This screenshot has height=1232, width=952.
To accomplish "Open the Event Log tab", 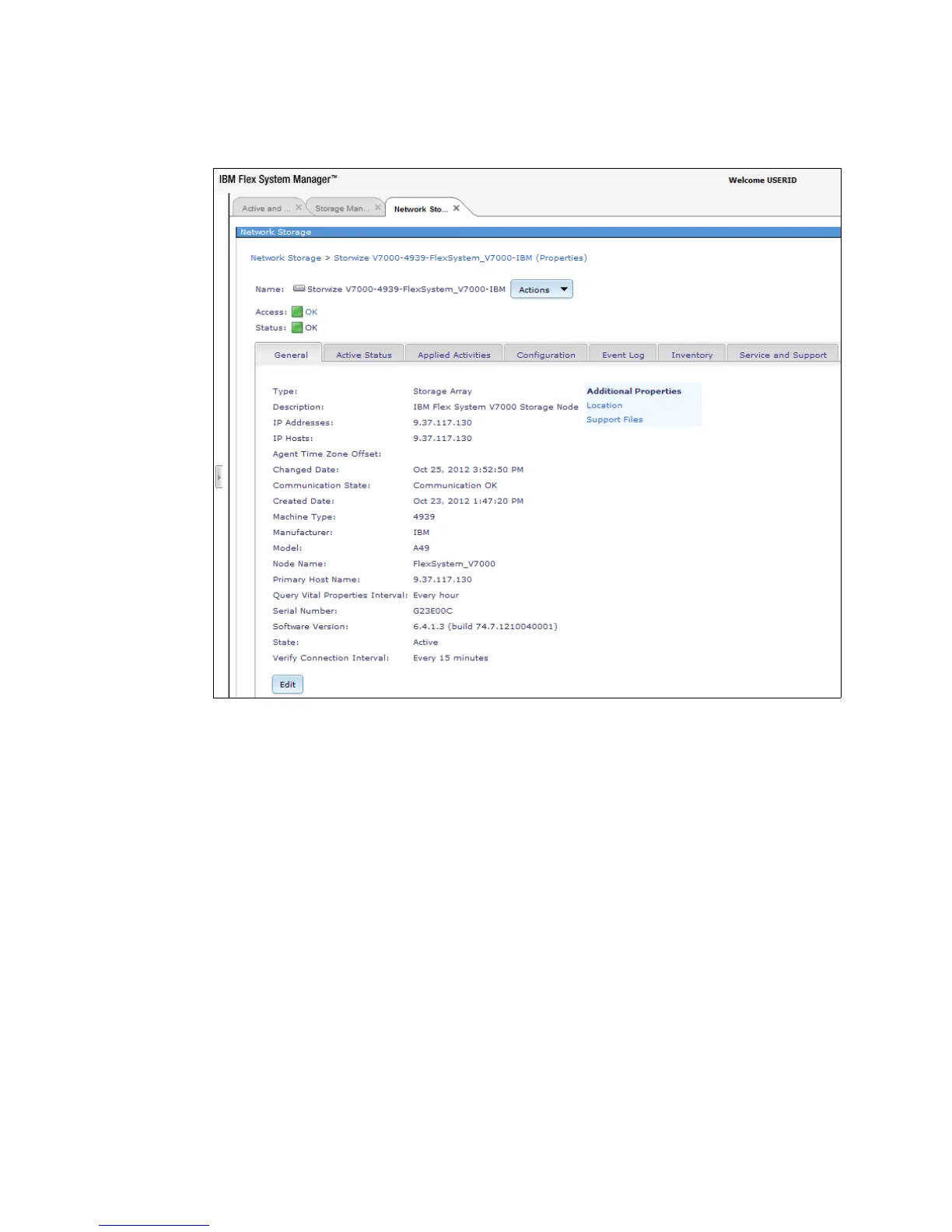I will (x=623, y=355).
